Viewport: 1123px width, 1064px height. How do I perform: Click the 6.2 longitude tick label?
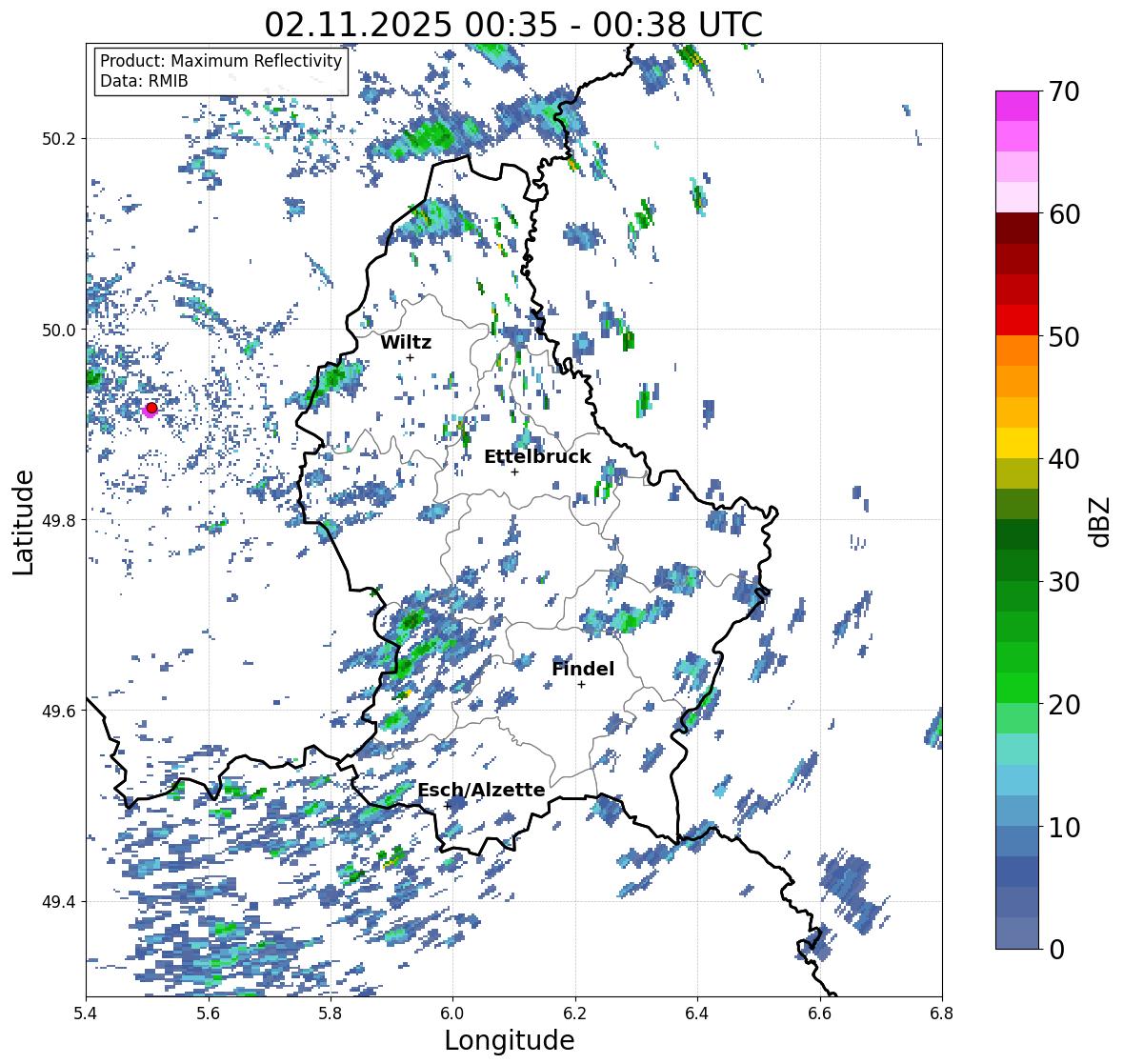pos(575,1013)
